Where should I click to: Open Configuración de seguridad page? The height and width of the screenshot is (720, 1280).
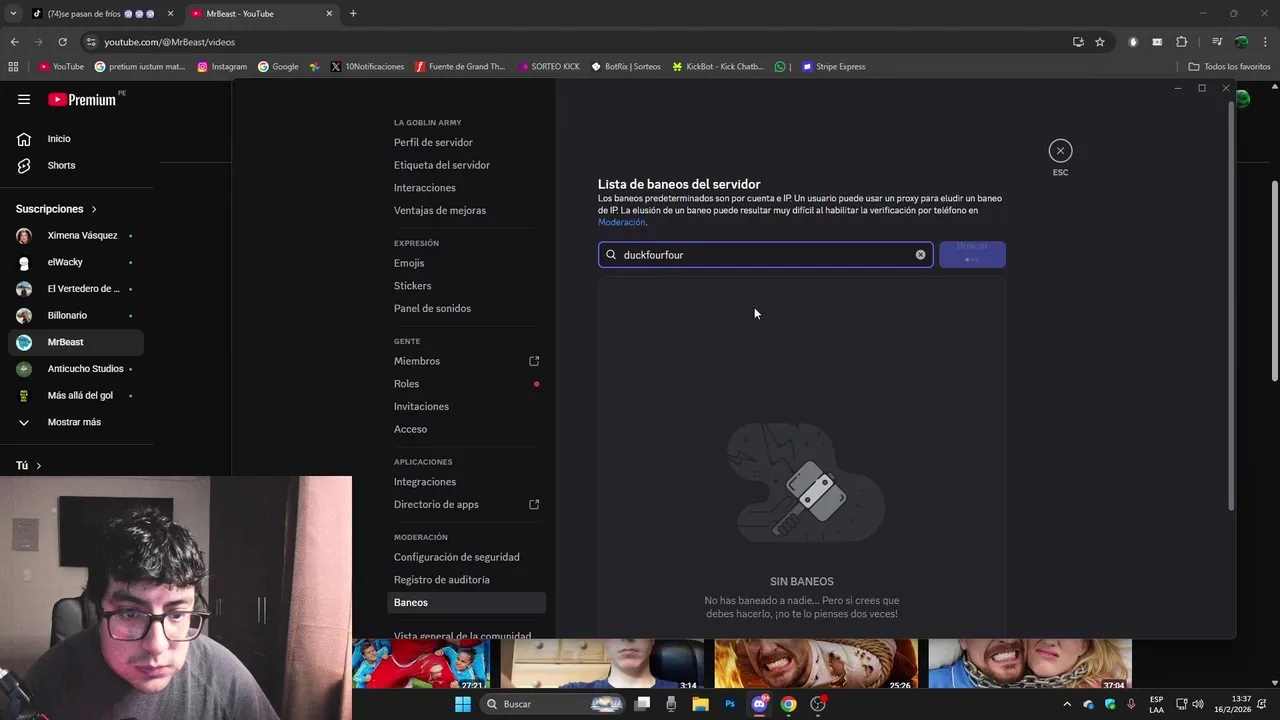[456, 557]
